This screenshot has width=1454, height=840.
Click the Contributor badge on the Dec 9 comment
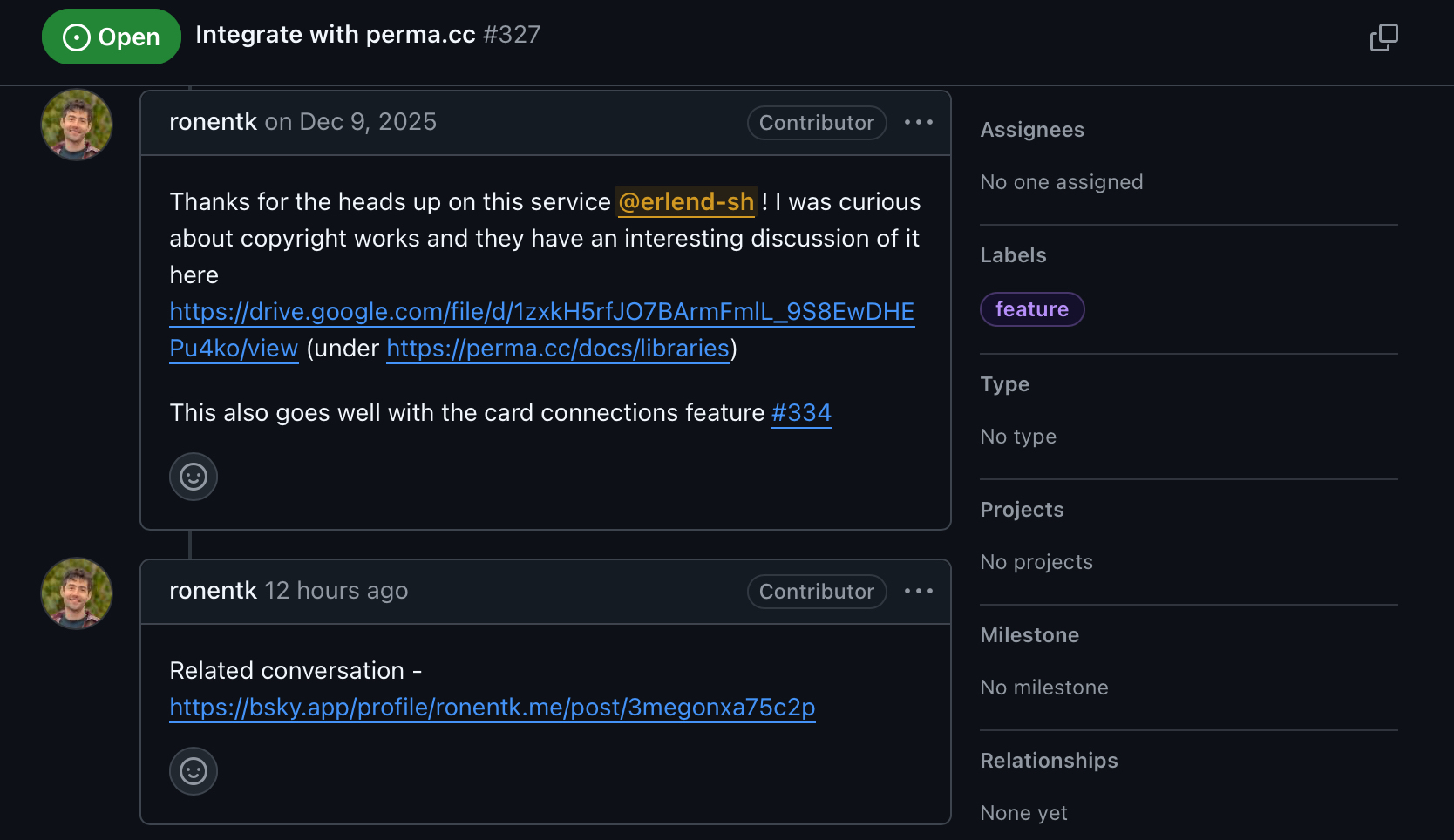[816, 123]
